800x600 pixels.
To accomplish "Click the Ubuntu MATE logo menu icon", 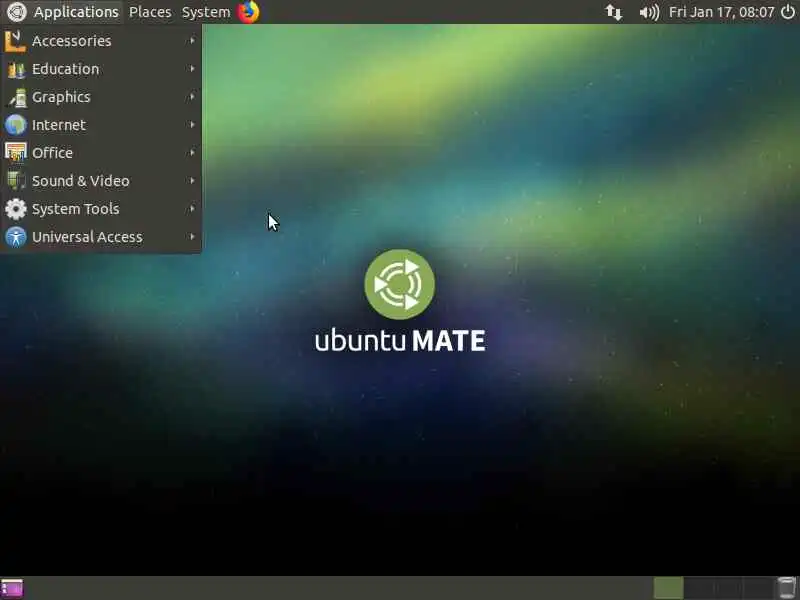I will [16, 12].
